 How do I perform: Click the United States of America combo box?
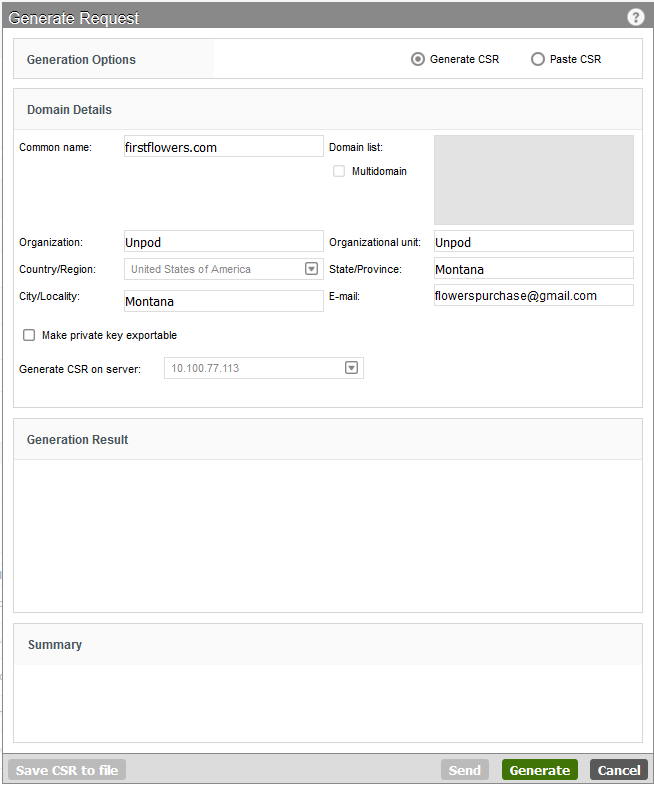(x=224, y=269)
